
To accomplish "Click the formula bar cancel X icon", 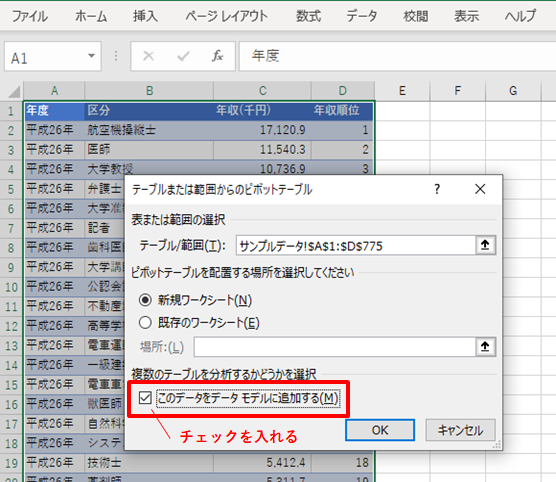I will pyautogui.click(x=149, y=56).
